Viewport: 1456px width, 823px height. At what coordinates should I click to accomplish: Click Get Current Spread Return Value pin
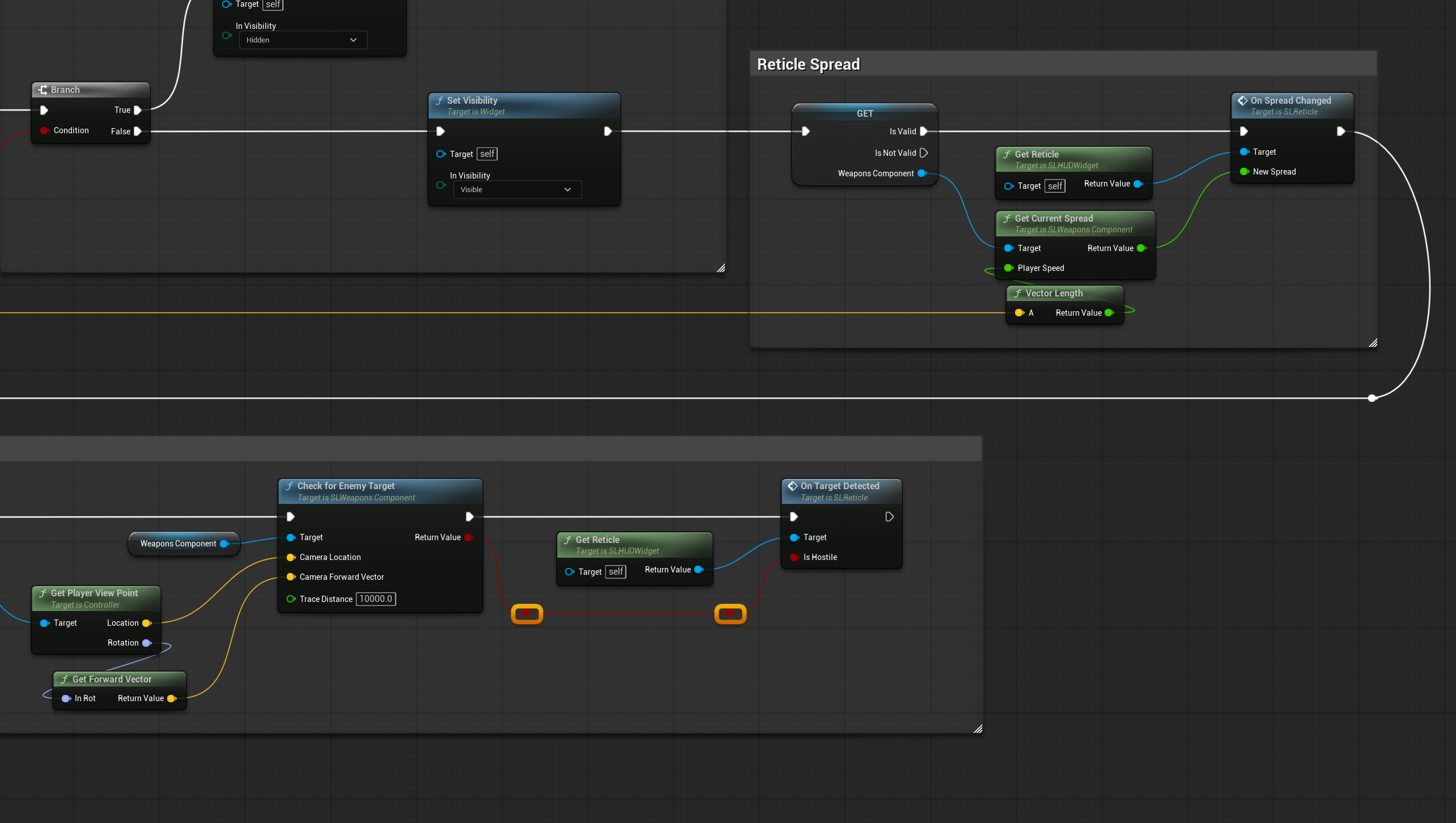[x=1141, y=248]
